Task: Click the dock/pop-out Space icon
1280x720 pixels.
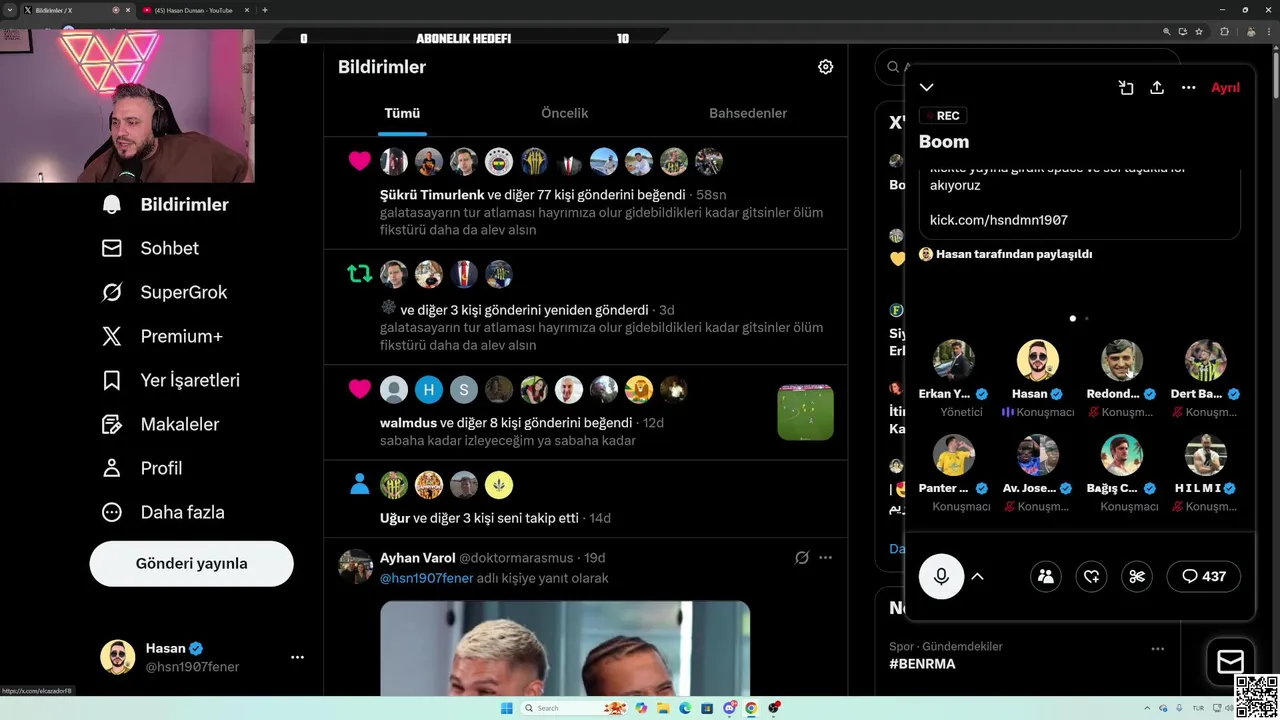Action: (x=1126, y=87)
